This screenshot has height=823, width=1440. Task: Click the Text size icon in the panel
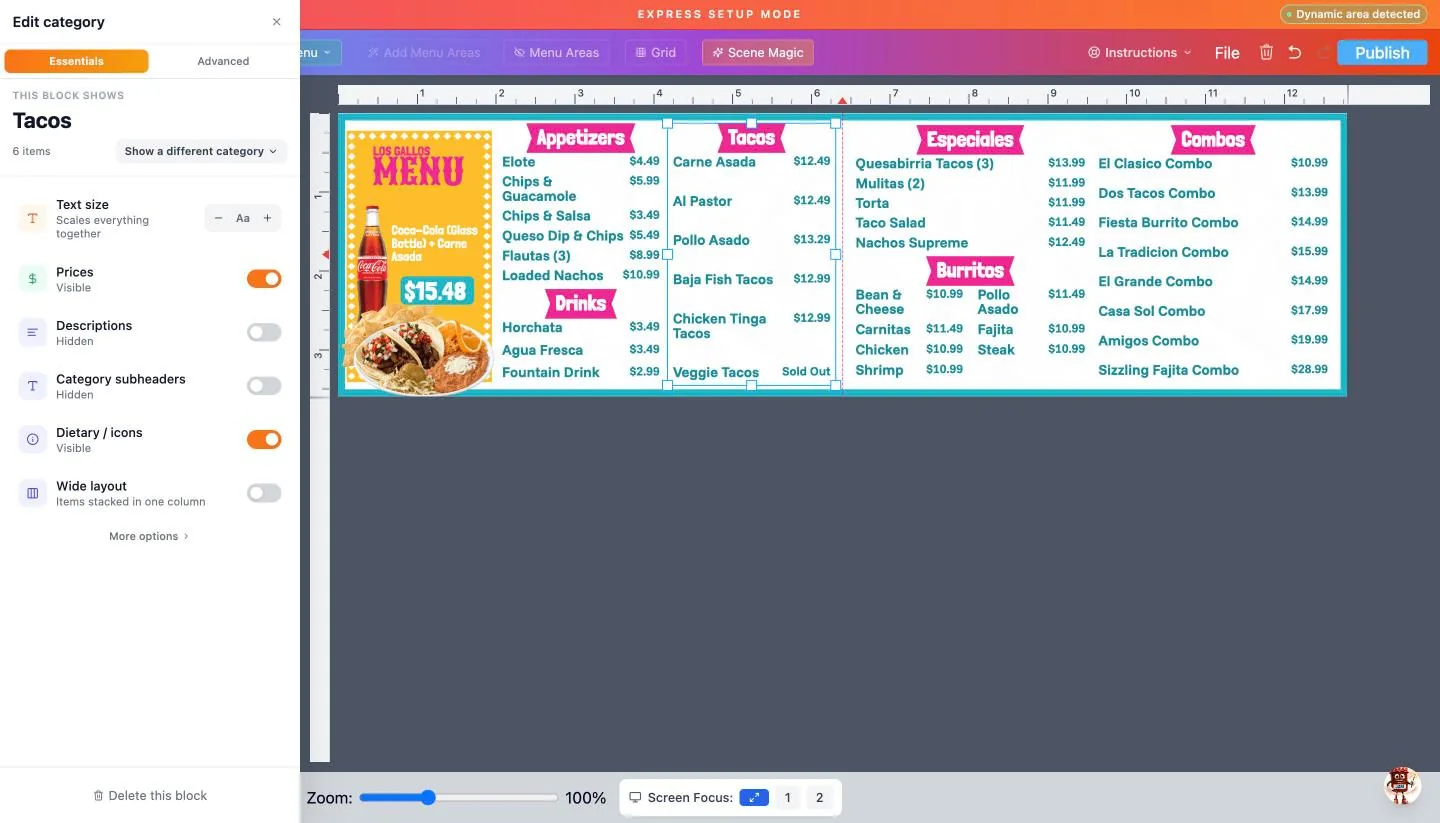pyautogui.click(x=32, y=218)
